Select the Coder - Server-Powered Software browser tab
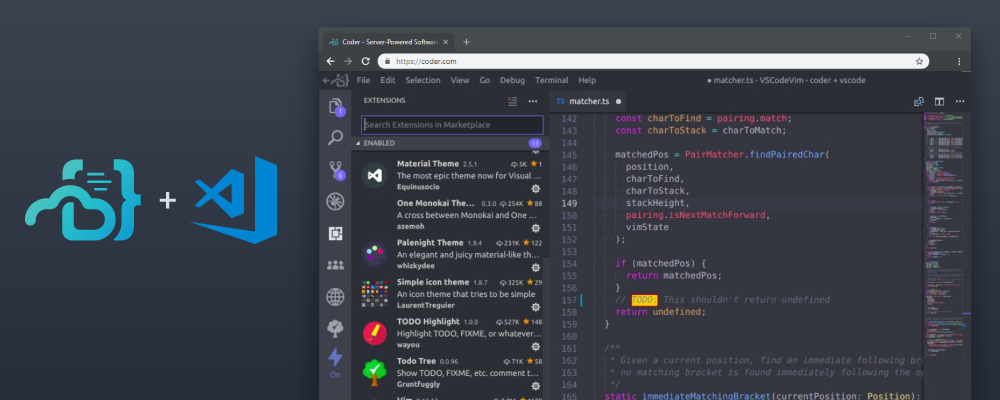Viewport: 1000px width, 400px height. 388,42
